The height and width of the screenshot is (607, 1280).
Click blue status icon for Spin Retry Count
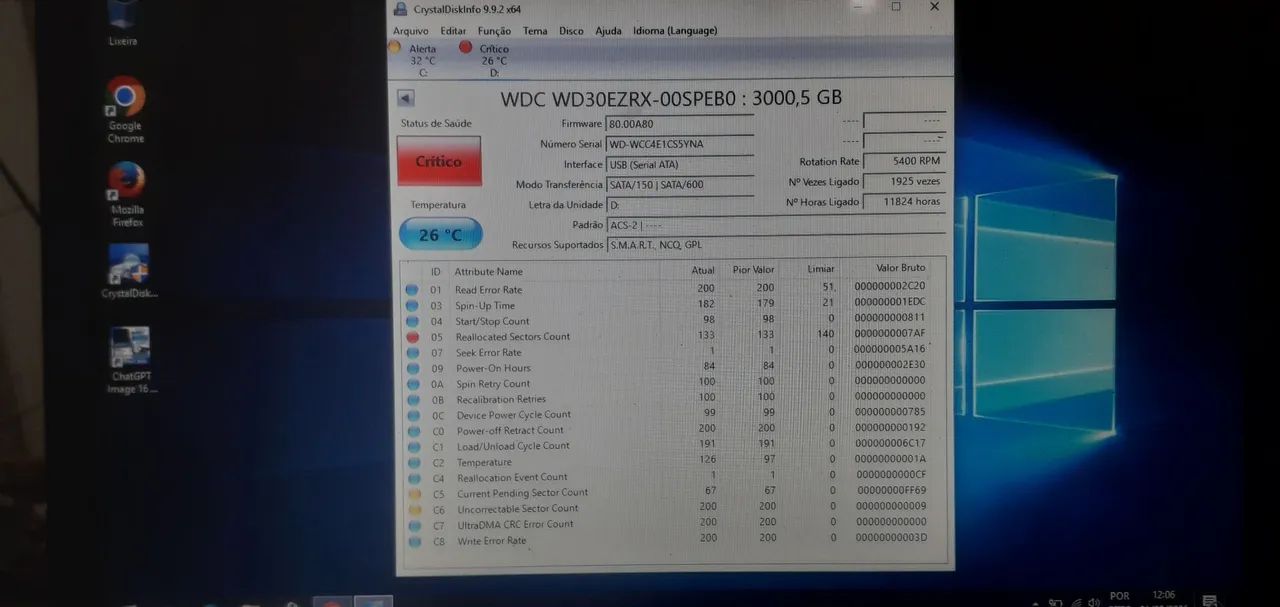tap(412, 384)
